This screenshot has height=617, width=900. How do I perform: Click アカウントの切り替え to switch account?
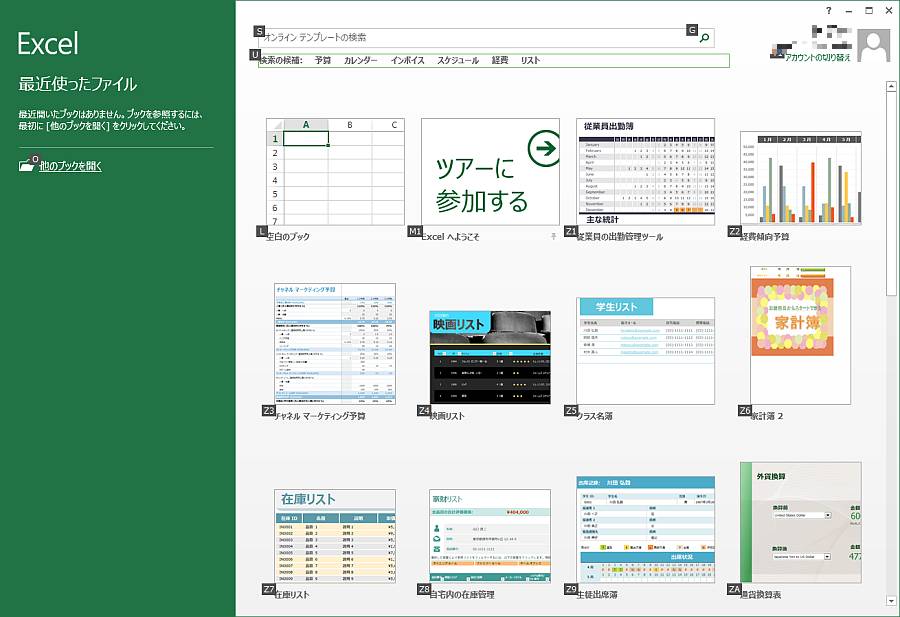818,57
